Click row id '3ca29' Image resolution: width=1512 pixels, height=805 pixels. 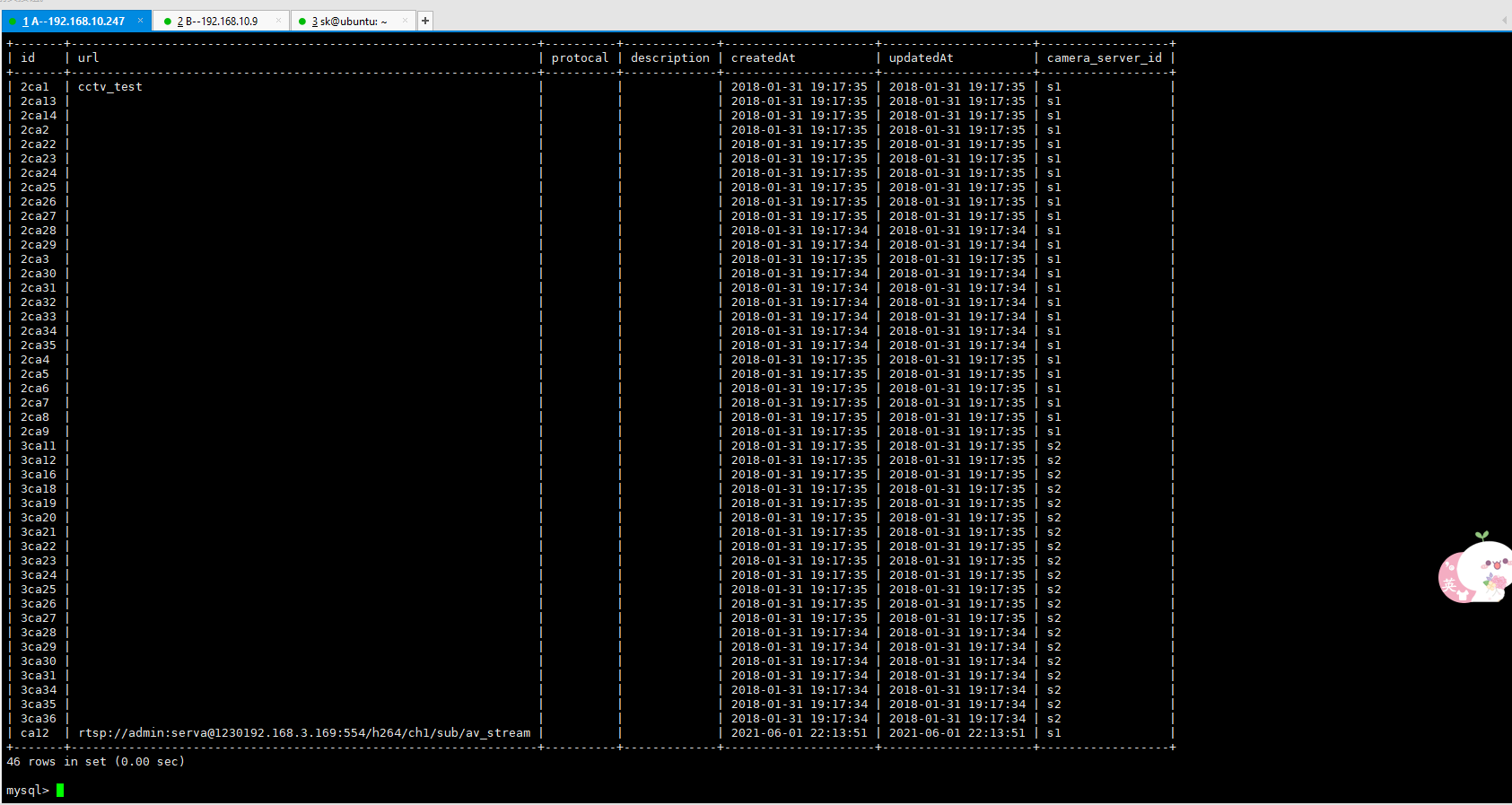(x=39, y=647)
